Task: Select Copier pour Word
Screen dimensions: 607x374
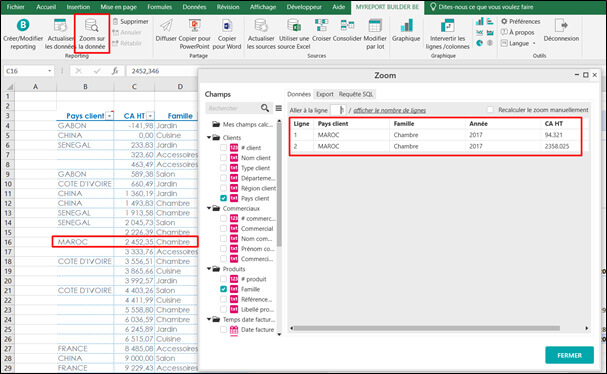Action: pyautogui.click(x=227, y=34)
